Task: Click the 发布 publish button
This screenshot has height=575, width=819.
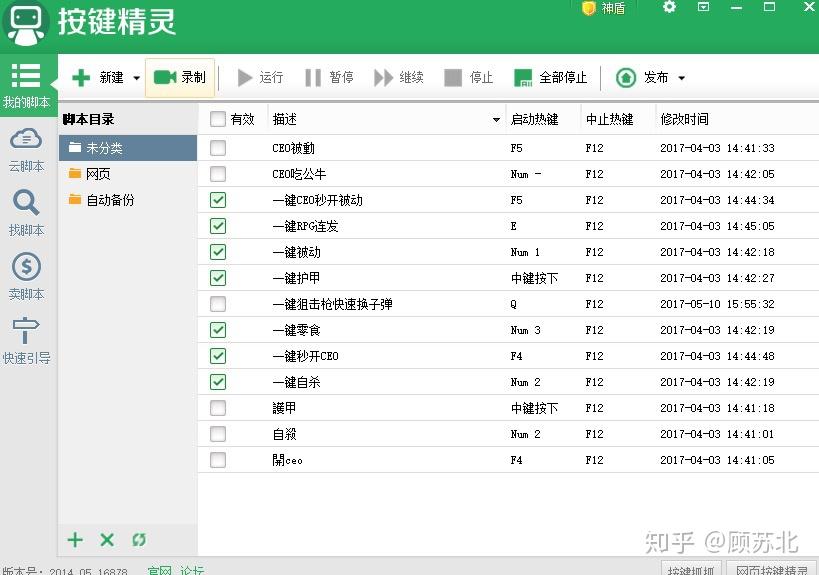Action: coord(642,78)
